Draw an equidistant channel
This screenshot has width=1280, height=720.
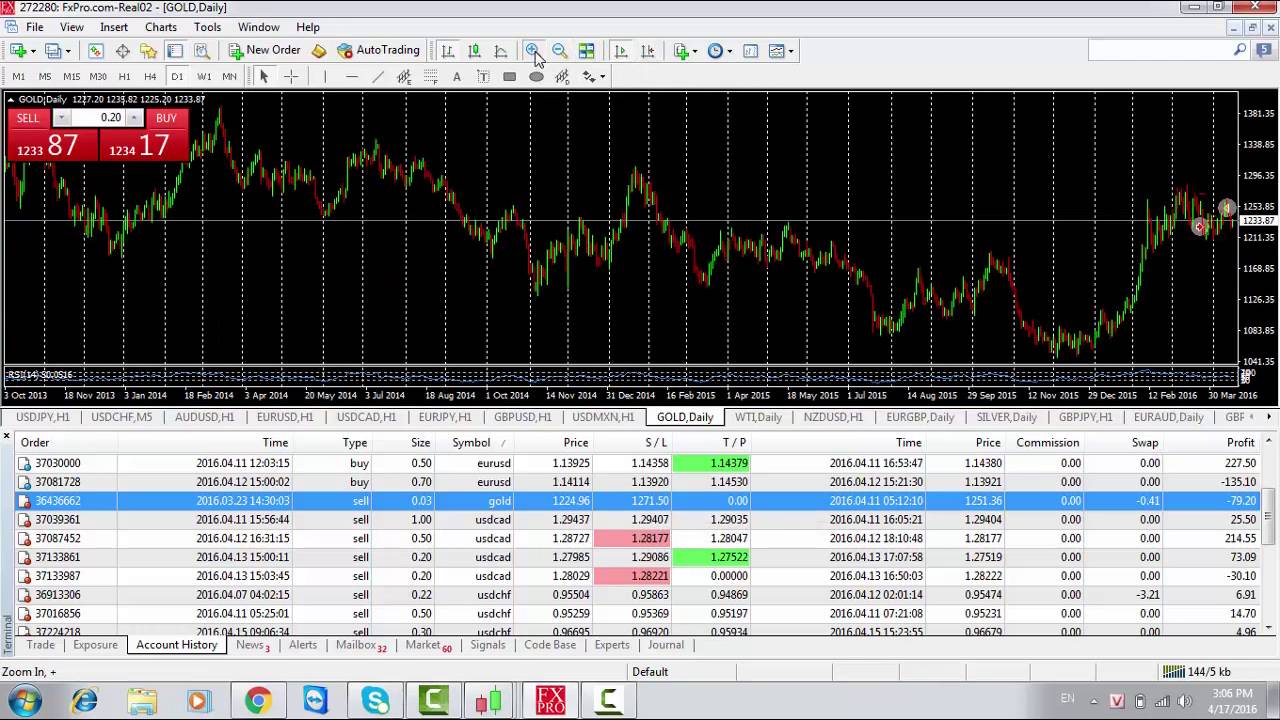click(404, 77)
